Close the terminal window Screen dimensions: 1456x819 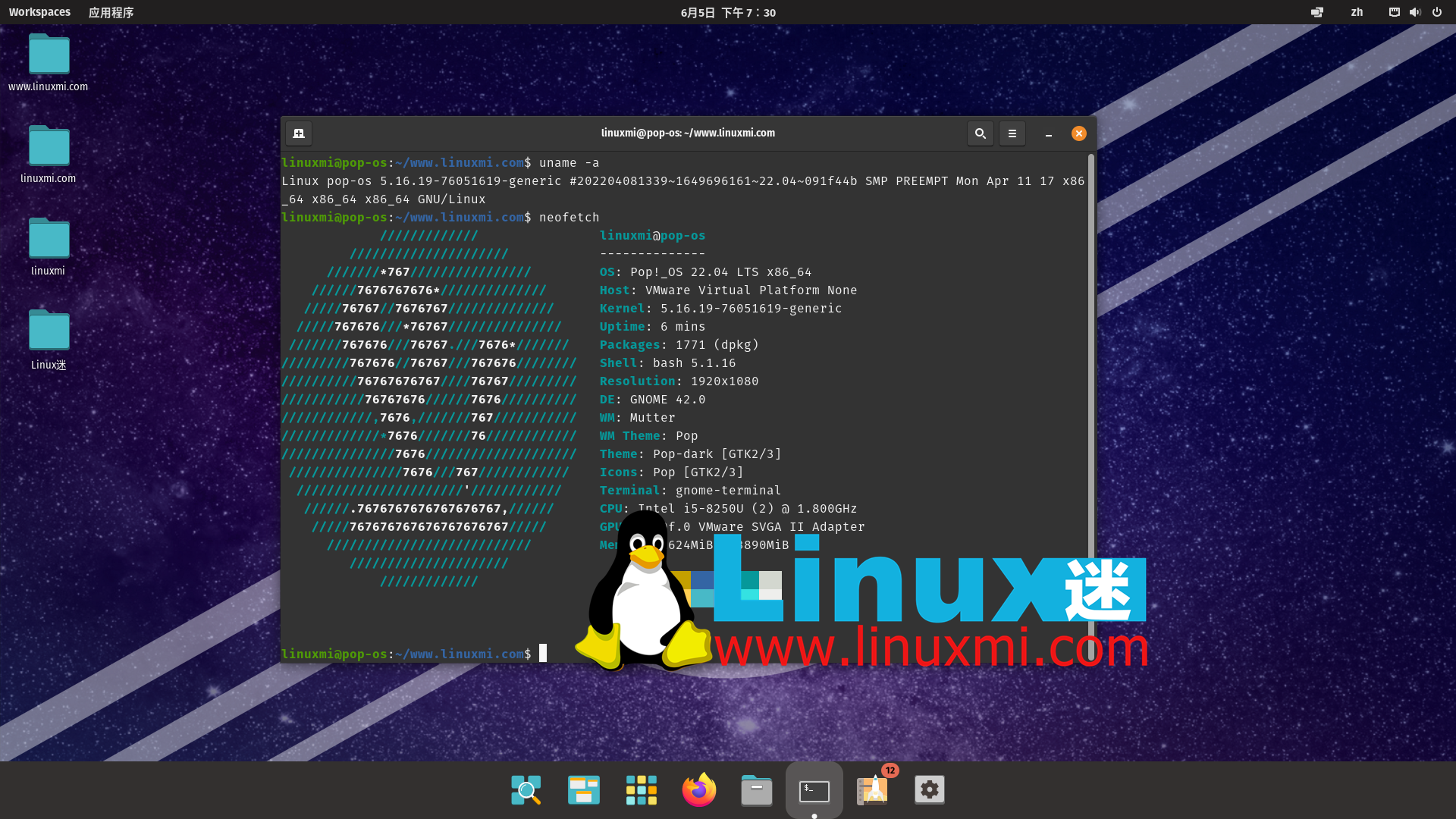pyautogui.click(x=1078, y=133)
